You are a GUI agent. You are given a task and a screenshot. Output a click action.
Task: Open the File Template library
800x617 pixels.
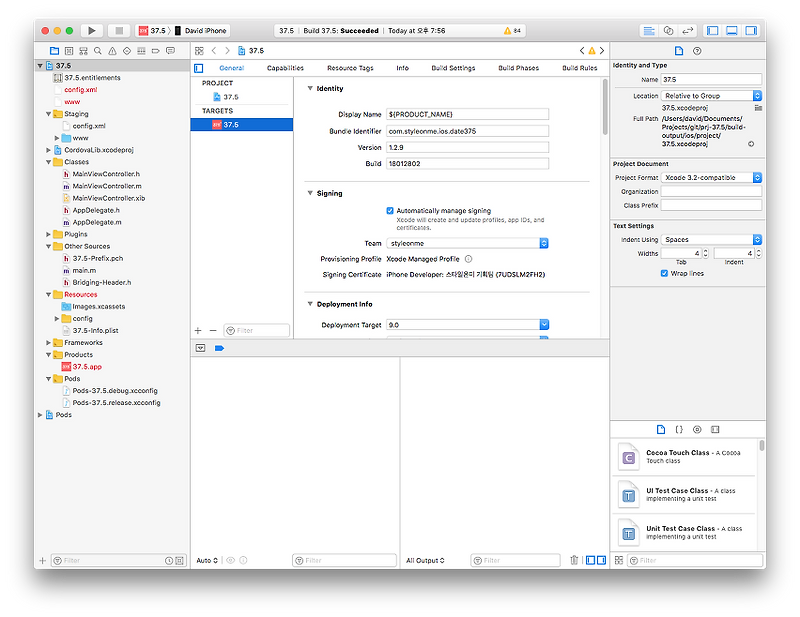pyautogui.click(x=661, y=429)
